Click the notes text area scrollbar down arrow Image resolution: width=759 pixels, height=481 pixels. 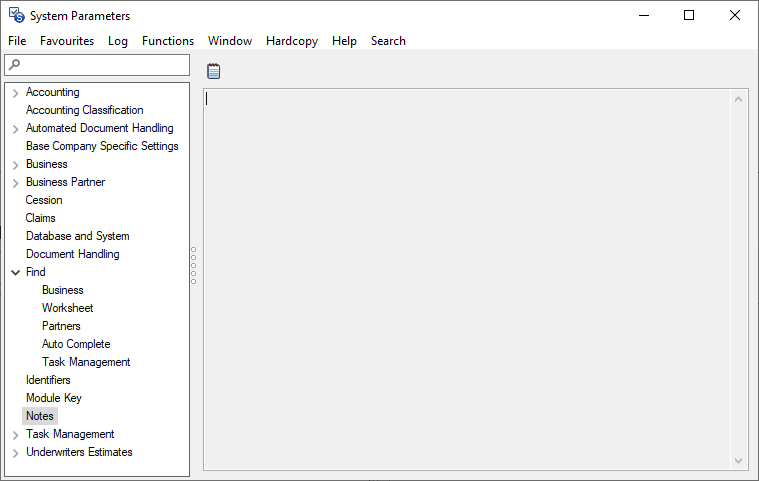[x=739, y=461]
